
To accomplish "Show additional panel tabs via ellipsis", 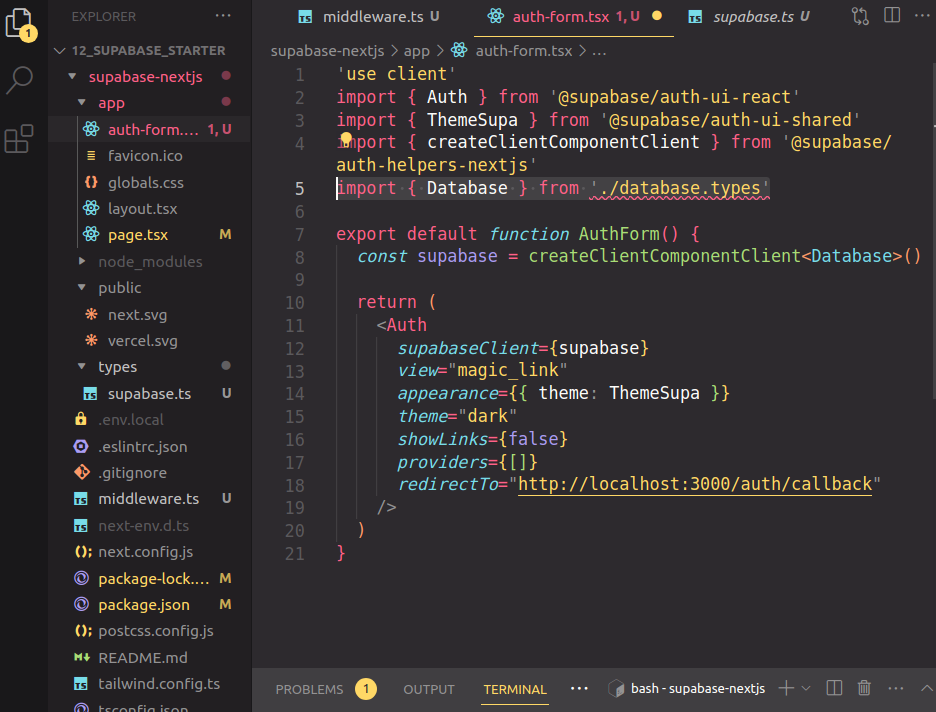I will click(x=579, y=689).
